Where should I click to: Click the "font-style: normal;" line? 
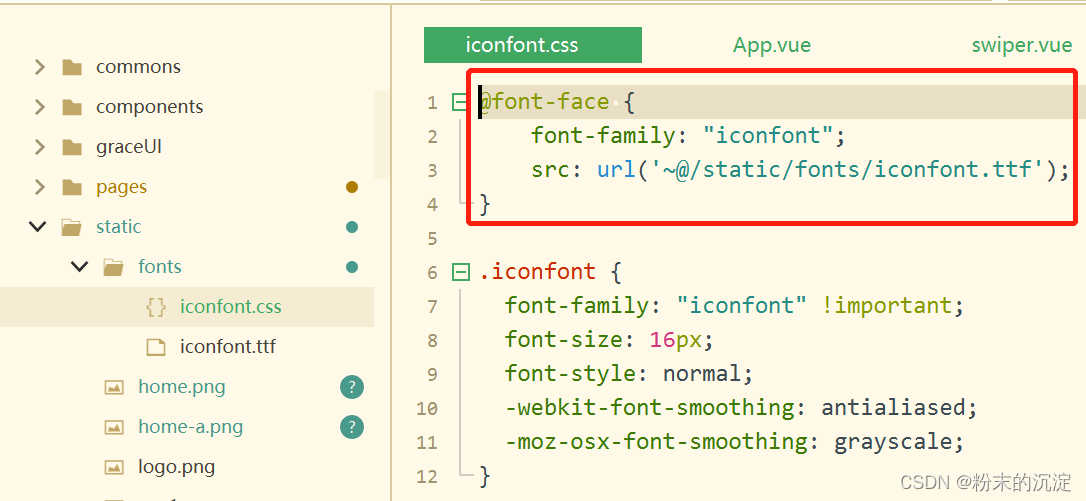(x=628, y=374)
